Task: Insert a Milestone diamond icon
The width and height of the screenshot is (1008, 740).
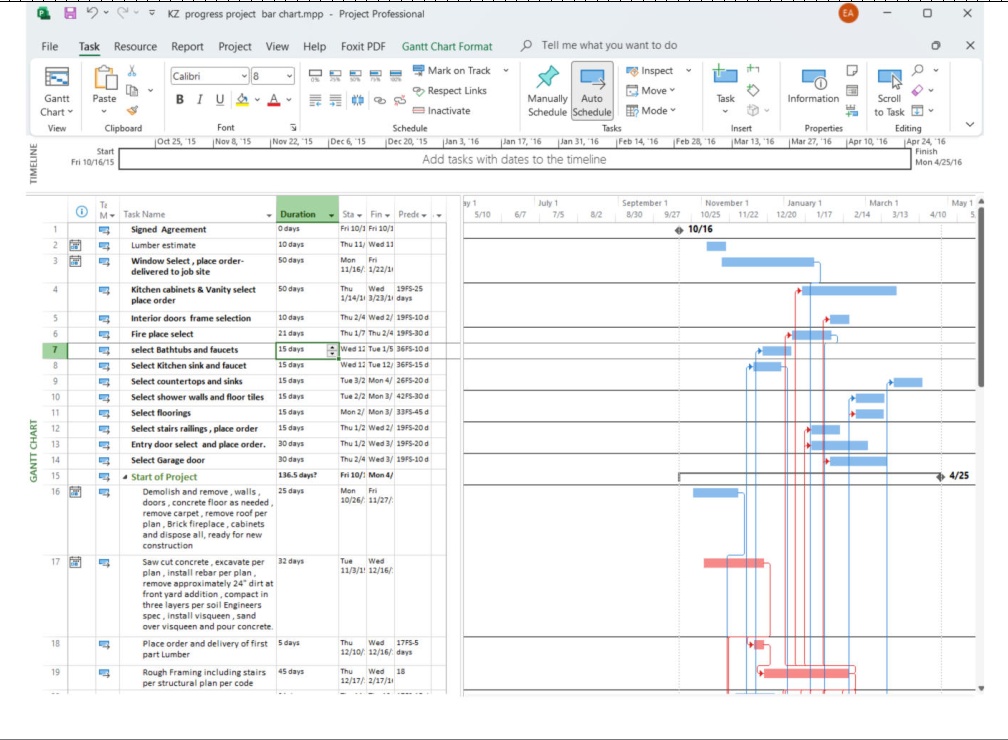Action: click(x=753, y=90)
